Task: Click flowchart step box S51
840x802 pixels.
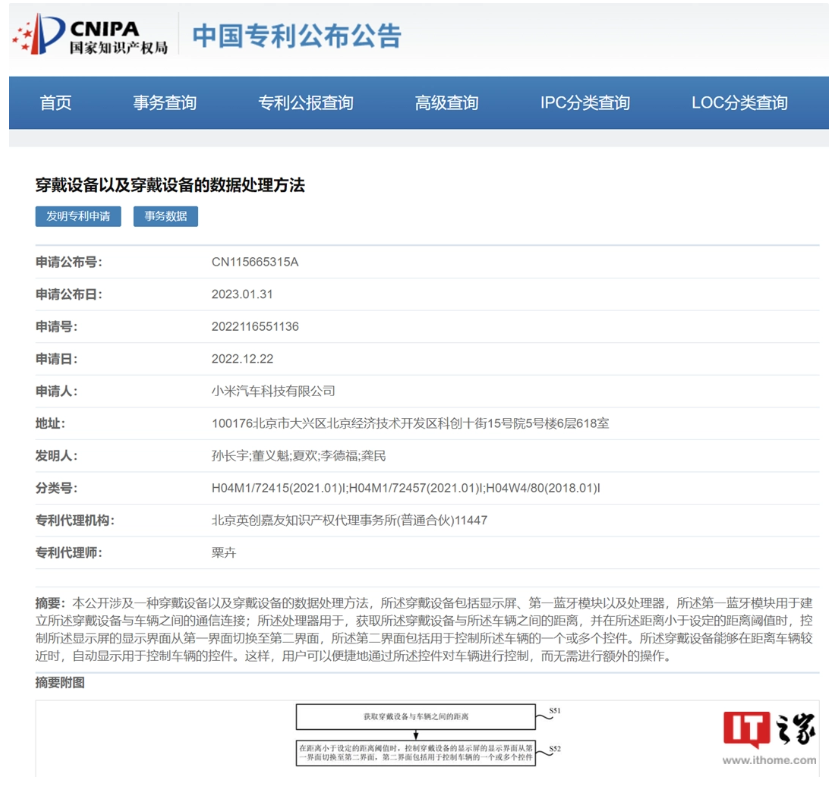Action: tap(416, 717)
